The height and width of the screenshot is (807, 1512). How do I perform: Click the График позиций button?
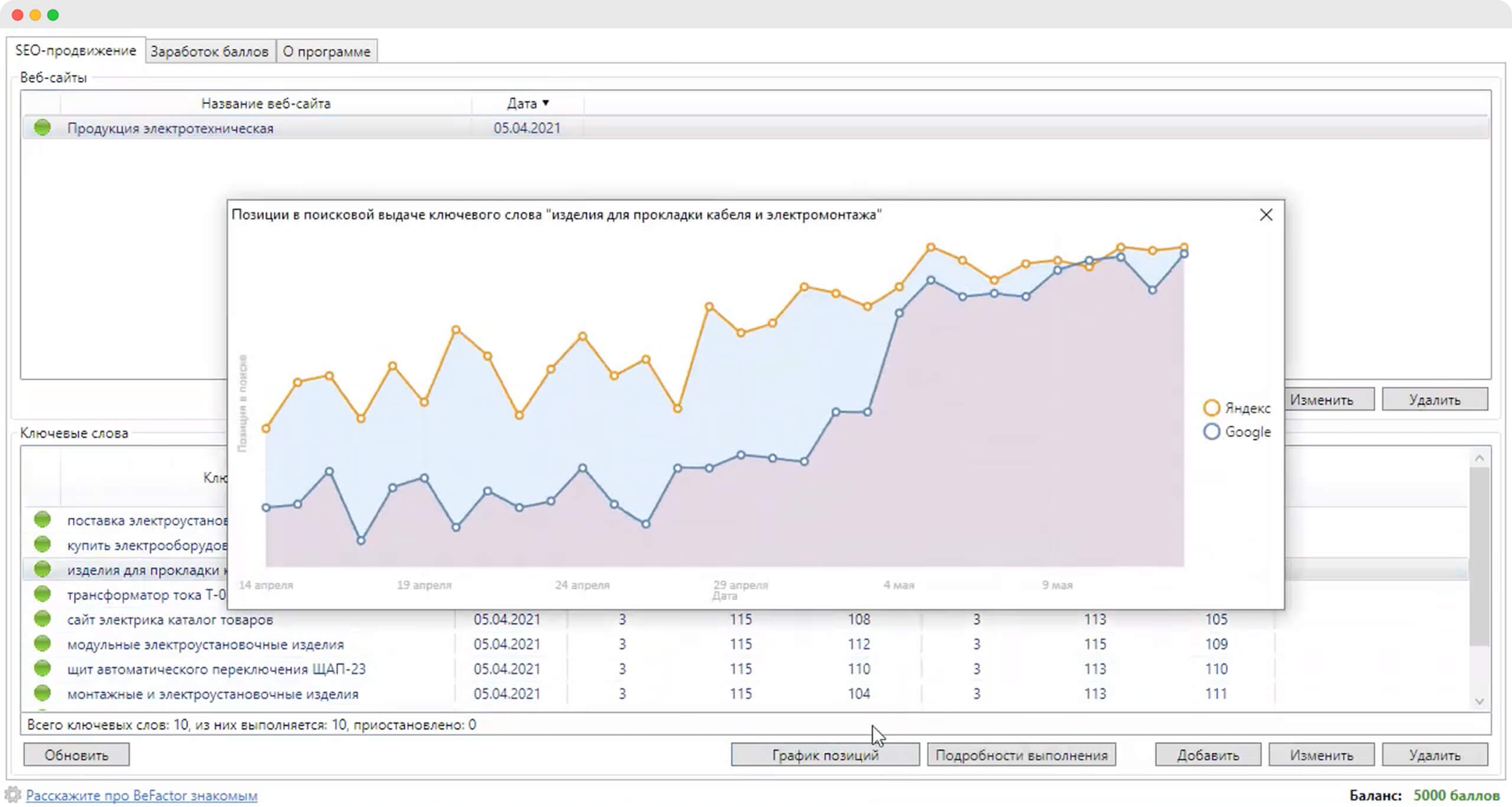coord(825,755)
